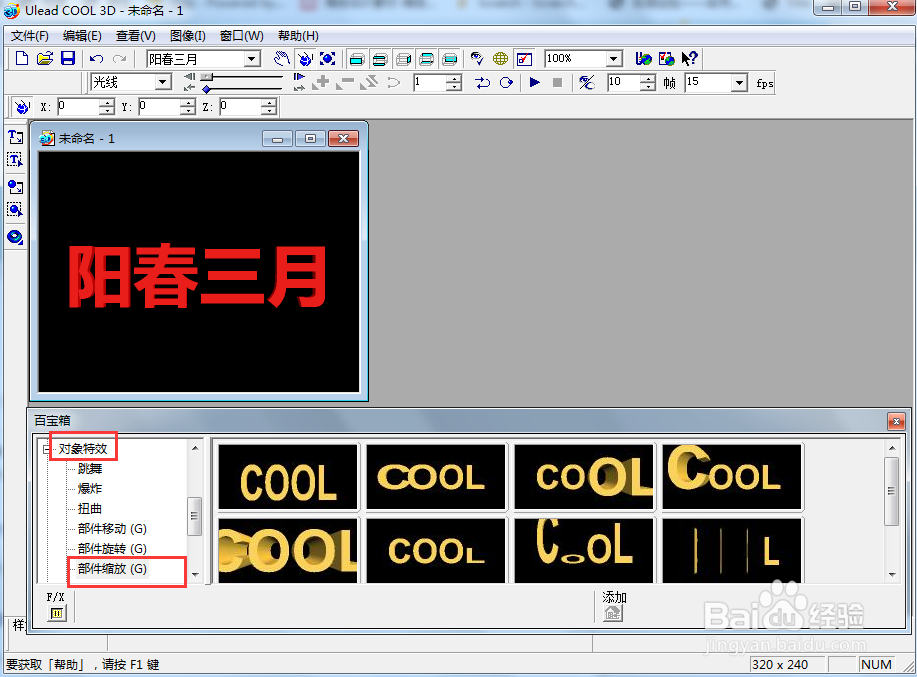Image resolution: width=917 pixels, height=677 pixels.
Task: Select the Move Object hand tool
Action: pos(281,58)
